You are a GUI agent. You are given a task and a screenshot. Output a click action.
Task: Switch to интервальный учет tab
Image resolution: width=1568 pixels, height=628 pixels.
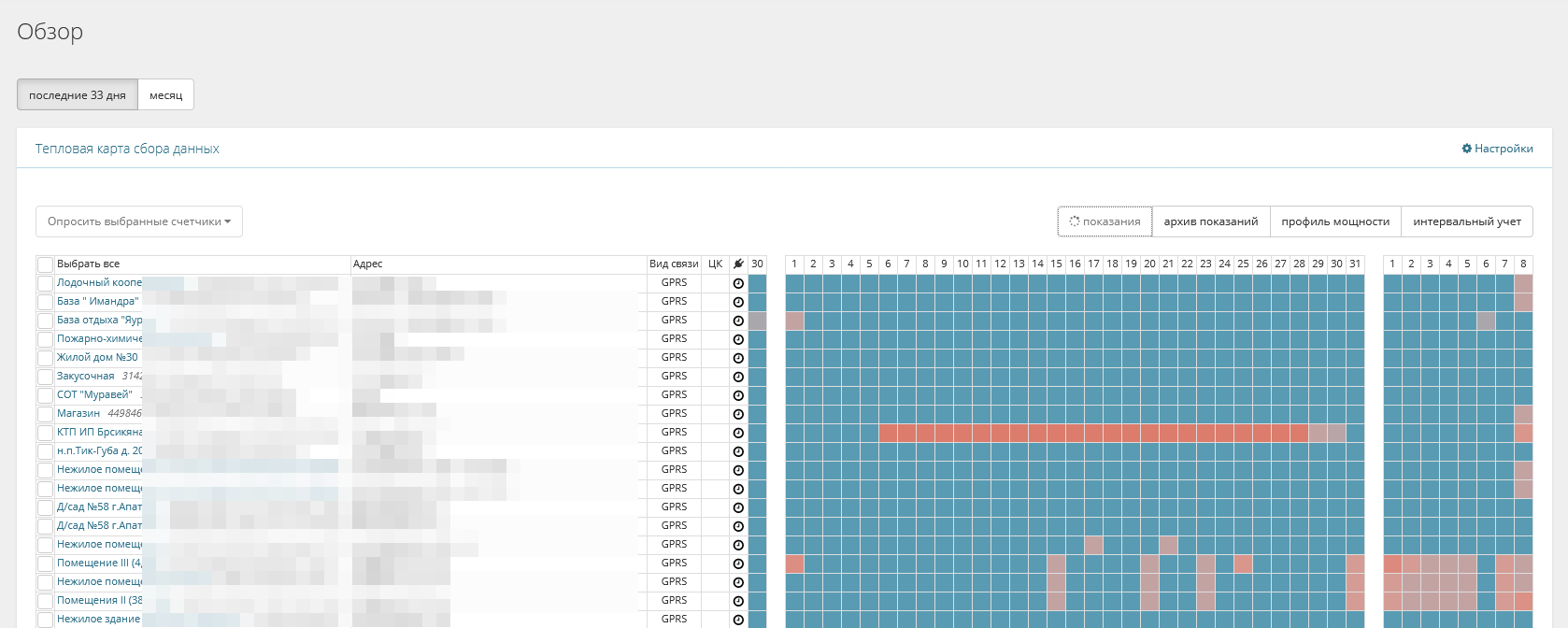[1467, 221]
